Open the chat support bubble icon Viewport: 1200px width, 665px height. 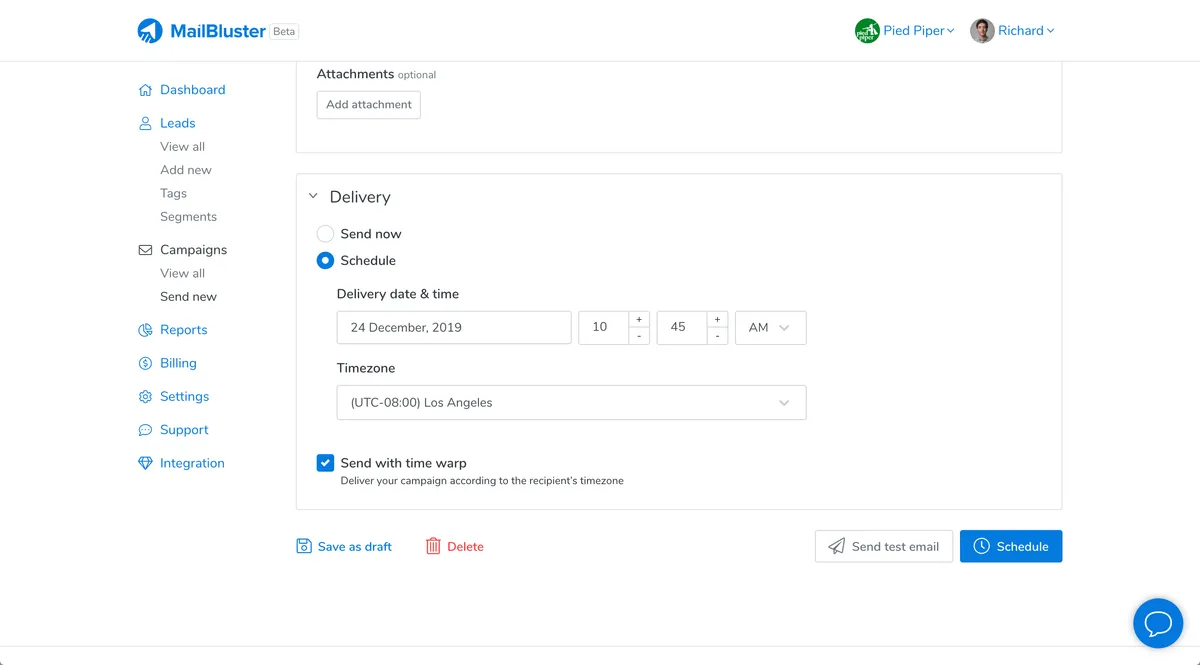pyautogui.click(x=1157, y=624)
